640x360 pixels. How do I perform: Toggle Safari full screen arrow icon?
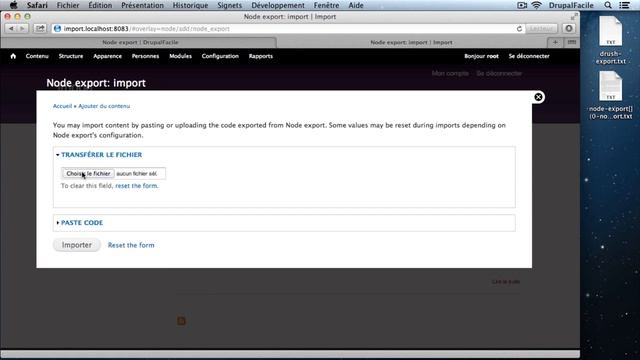coord(574,17)
